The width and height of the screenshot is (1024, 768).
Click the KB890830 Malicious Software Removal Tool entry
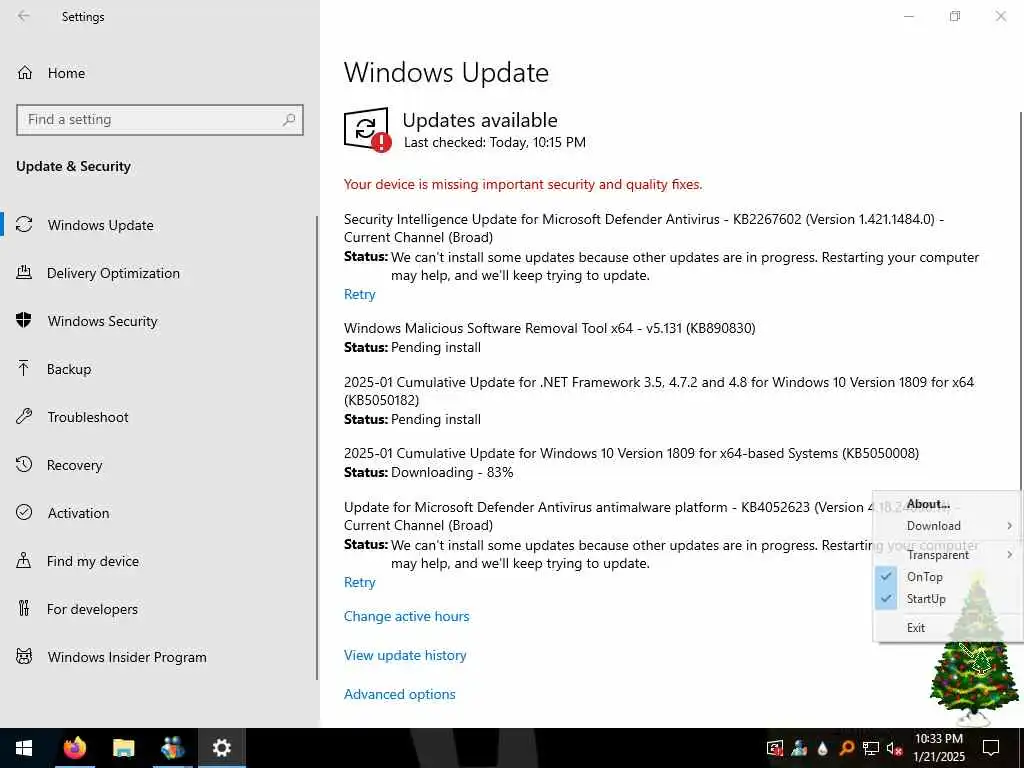[x=549, y=328]
